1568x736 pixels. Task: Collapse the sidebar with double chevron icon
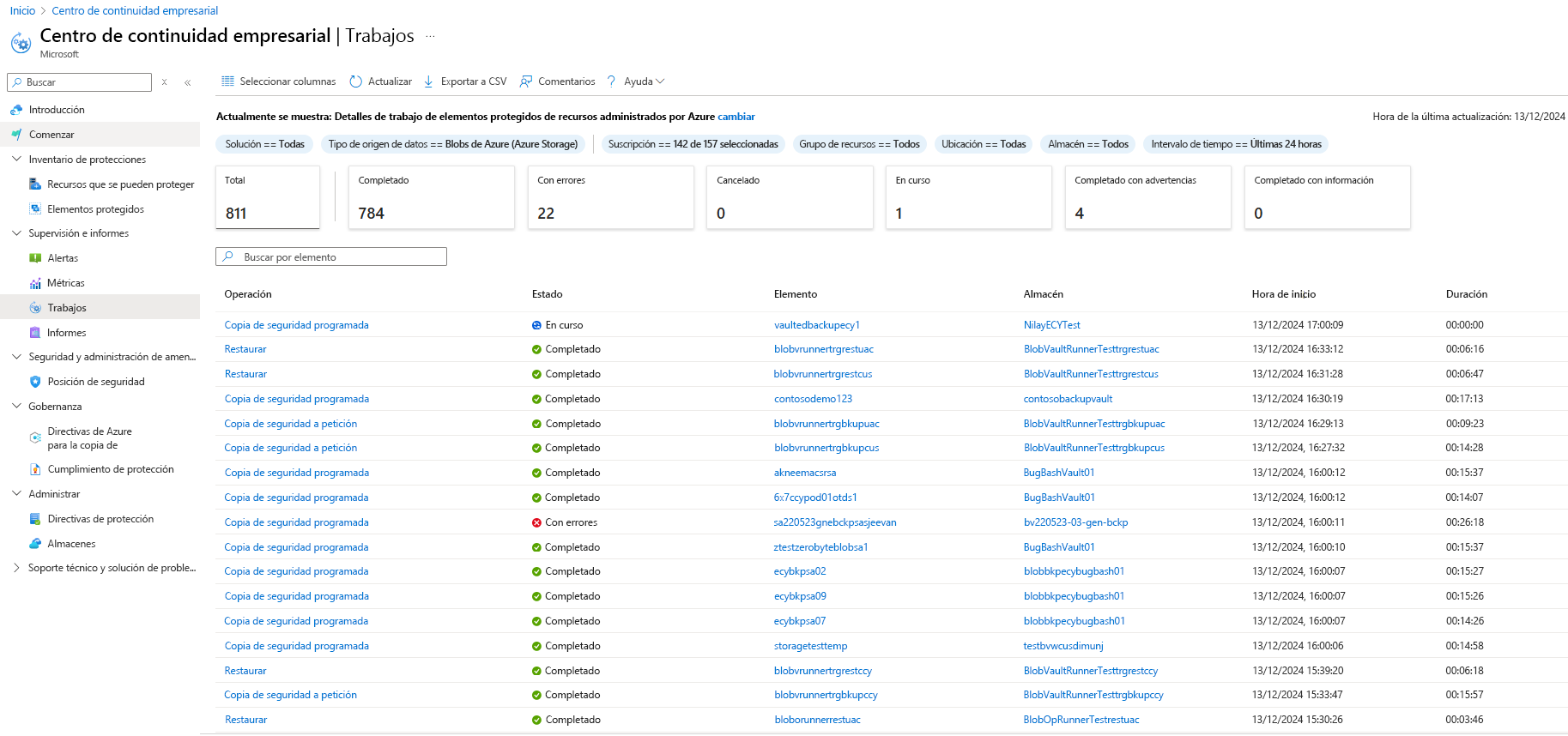187,82
